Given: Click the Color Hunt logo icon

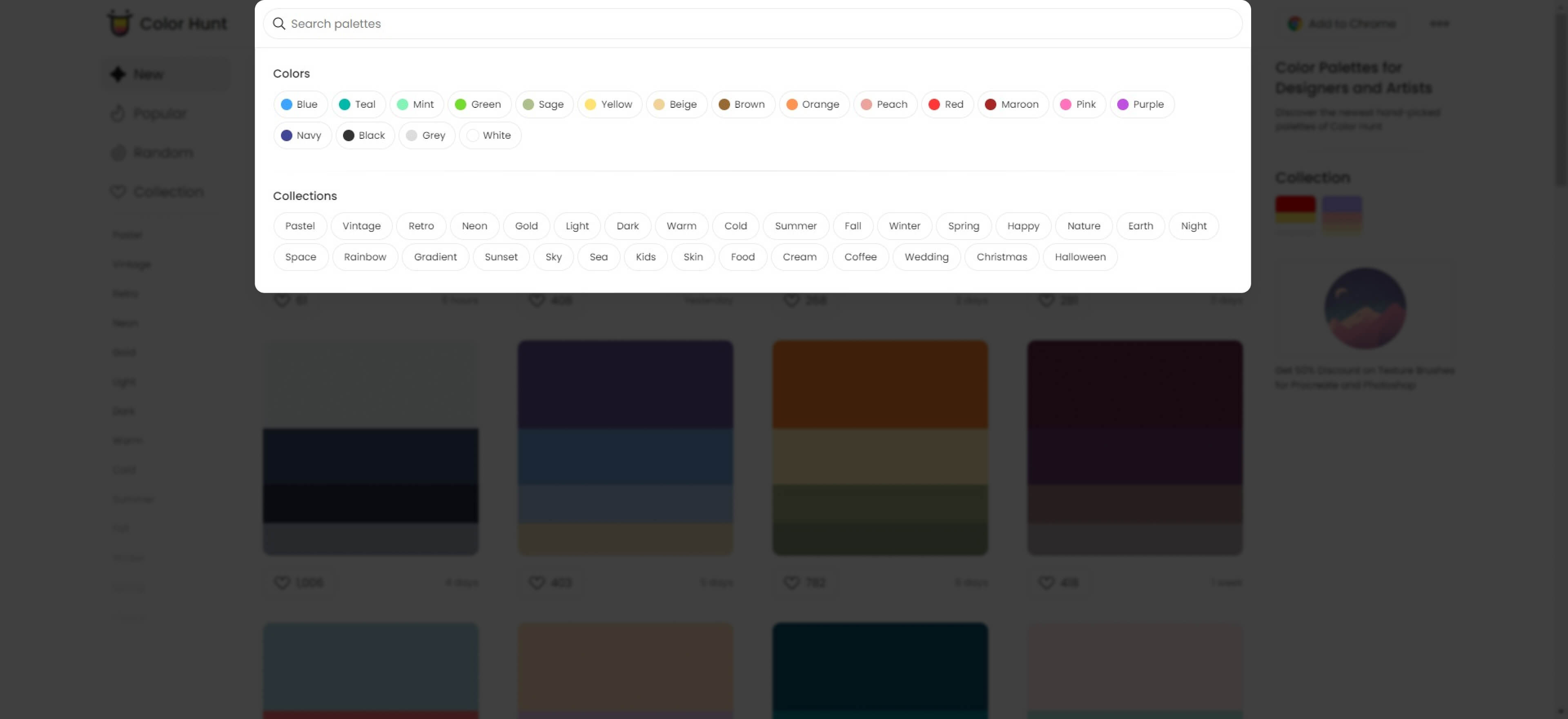Looking at the screenshot, I should coord(120,23).
